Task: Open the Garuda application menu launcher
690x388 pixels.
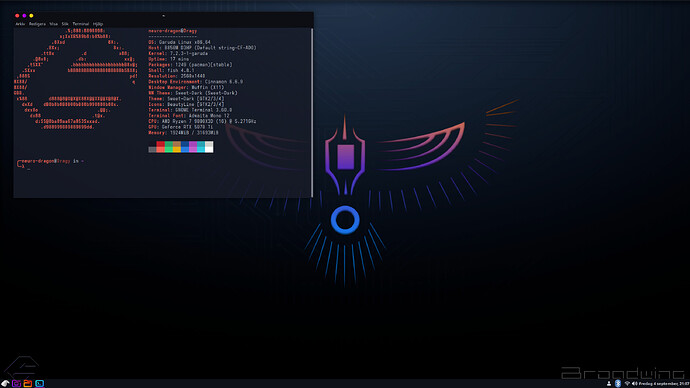Action: (x=5, y=384)
